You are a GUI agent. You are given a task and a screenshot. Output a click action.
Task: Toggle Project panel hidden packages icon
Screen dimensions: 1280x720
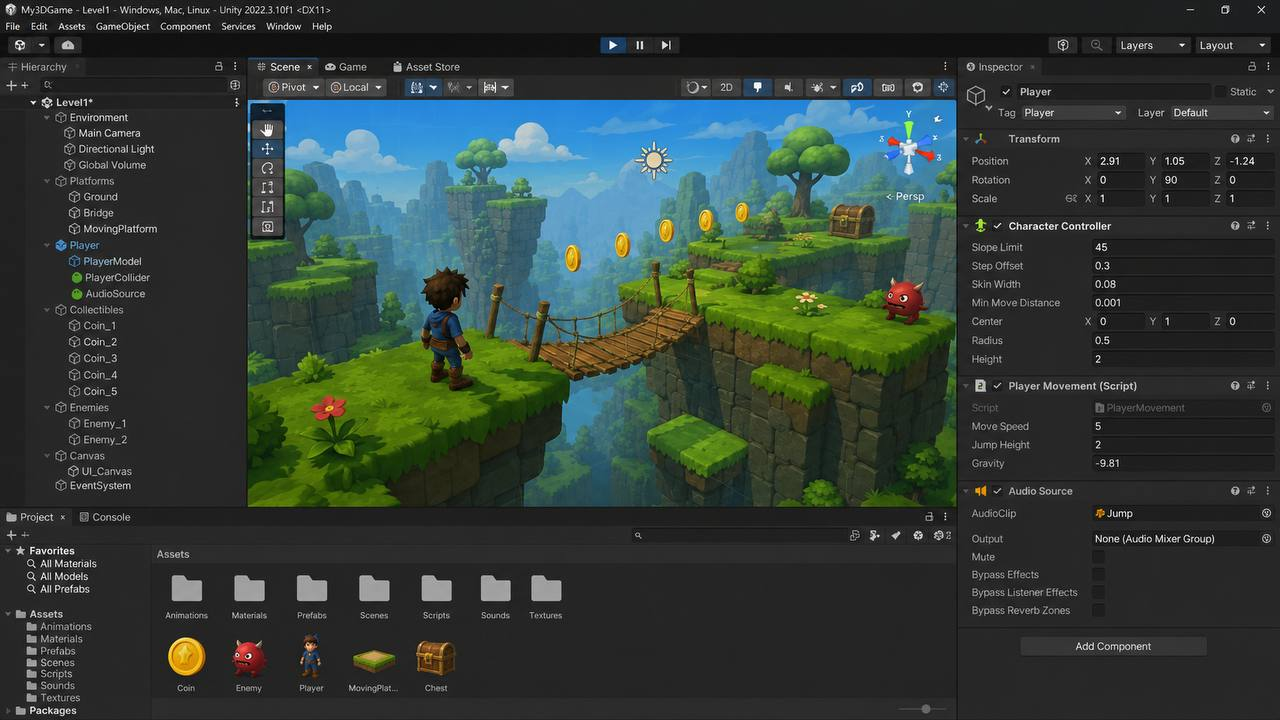point(941,536)
